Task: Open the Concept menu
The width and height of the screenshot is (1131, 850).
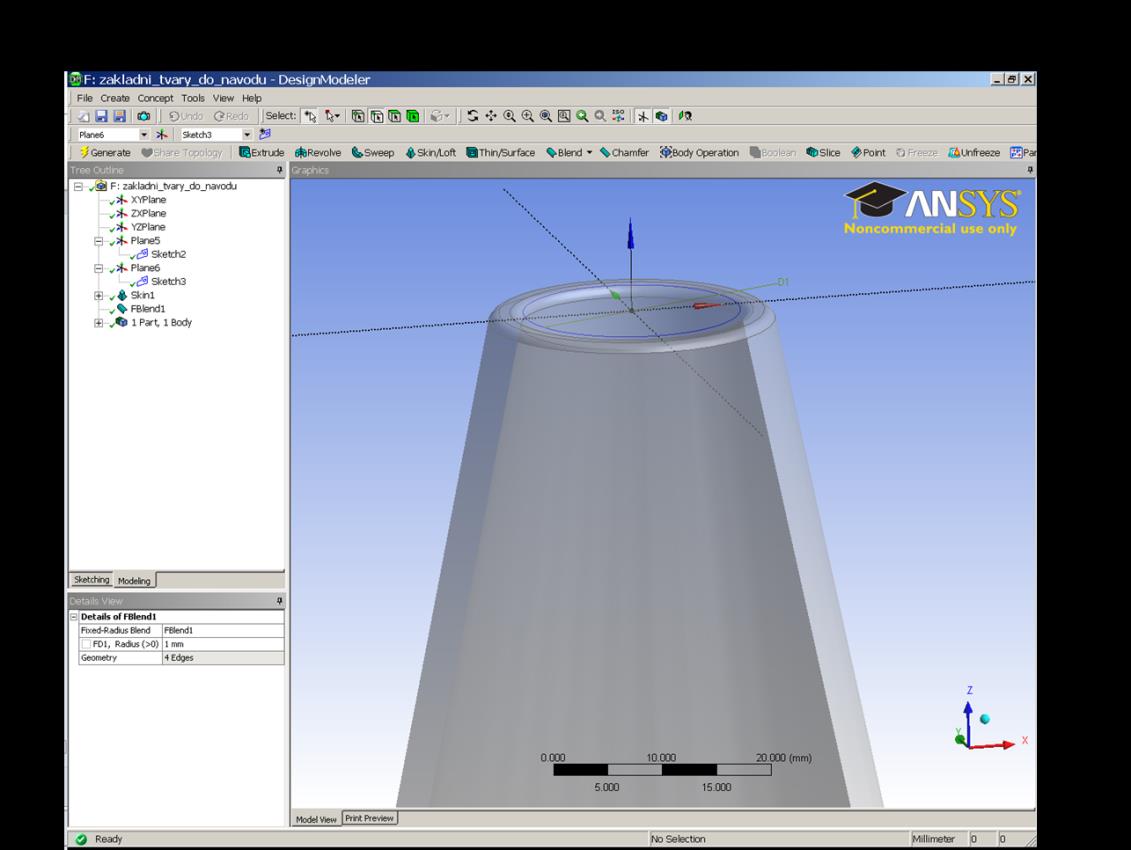Action: point(155,98)
